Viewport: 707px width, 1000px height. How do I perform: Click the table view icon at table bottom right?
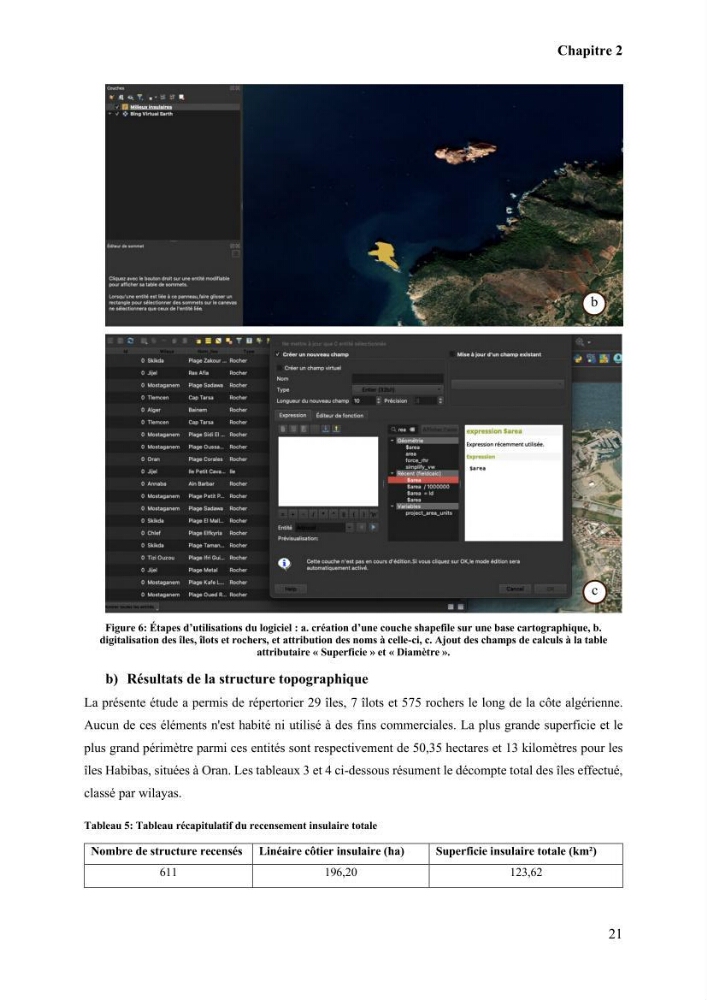pyautogui.click(x=460, y=607)
